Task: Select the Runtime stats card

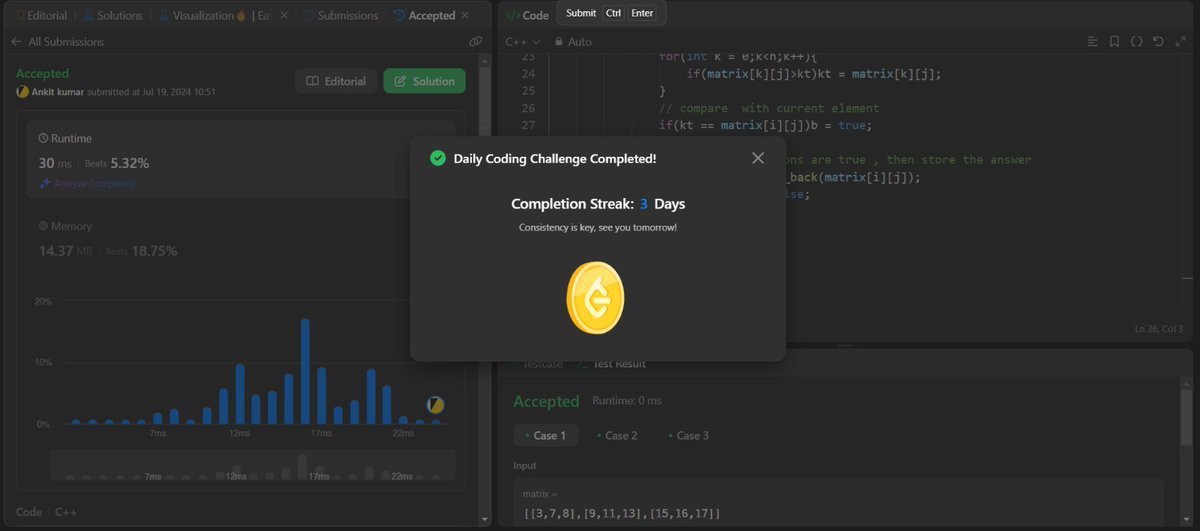Action: (x=241, y=160)
